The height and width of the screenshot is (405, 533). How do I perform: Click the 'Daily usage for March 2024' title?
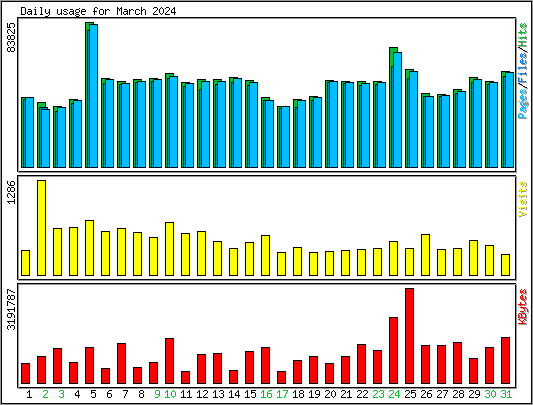pos(98,11)
